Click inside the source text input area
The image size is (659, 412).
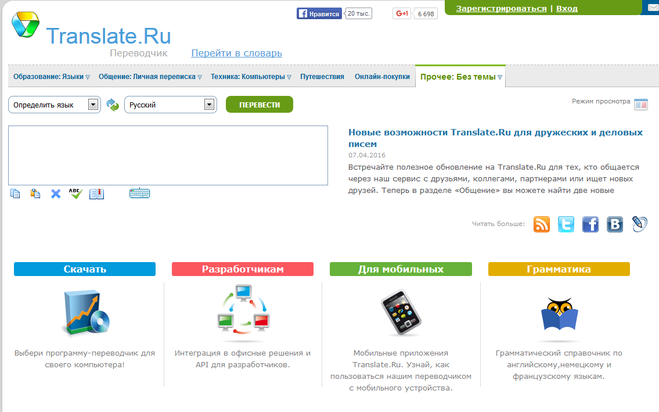coord(168,155)
